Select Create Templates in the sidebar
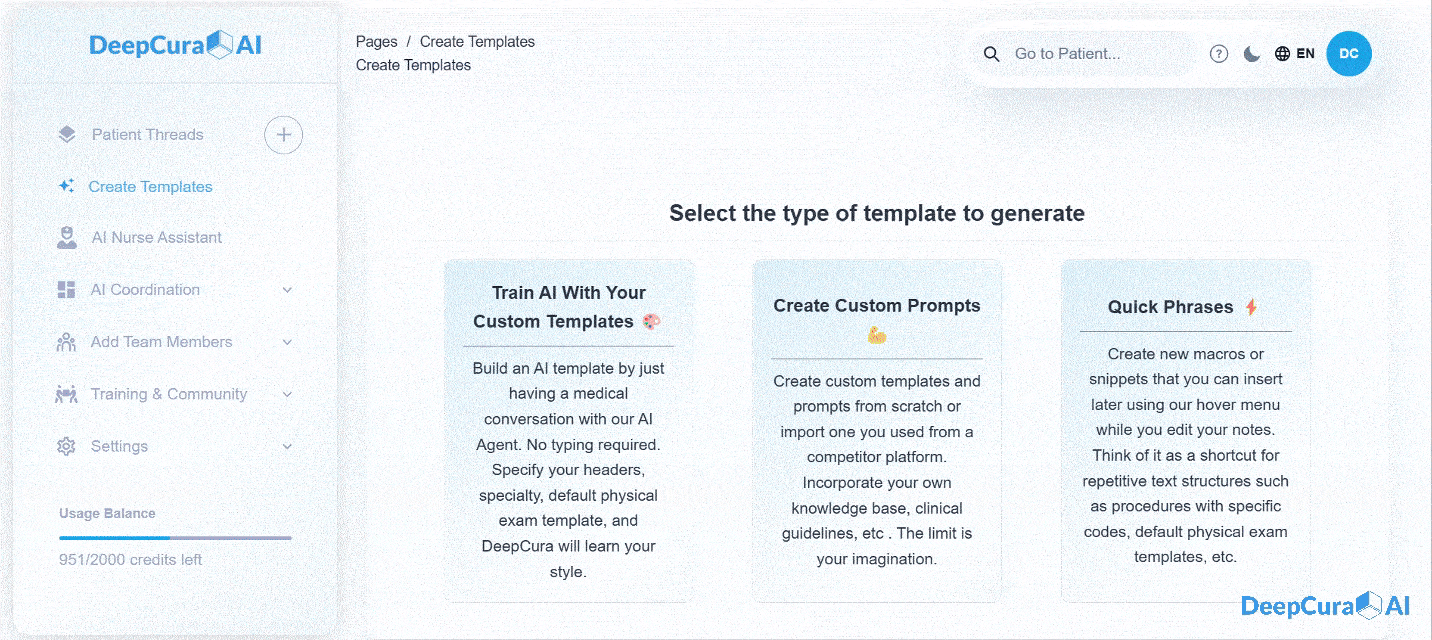This screenshot has height=640, width=1432. (x=150, y=186)
